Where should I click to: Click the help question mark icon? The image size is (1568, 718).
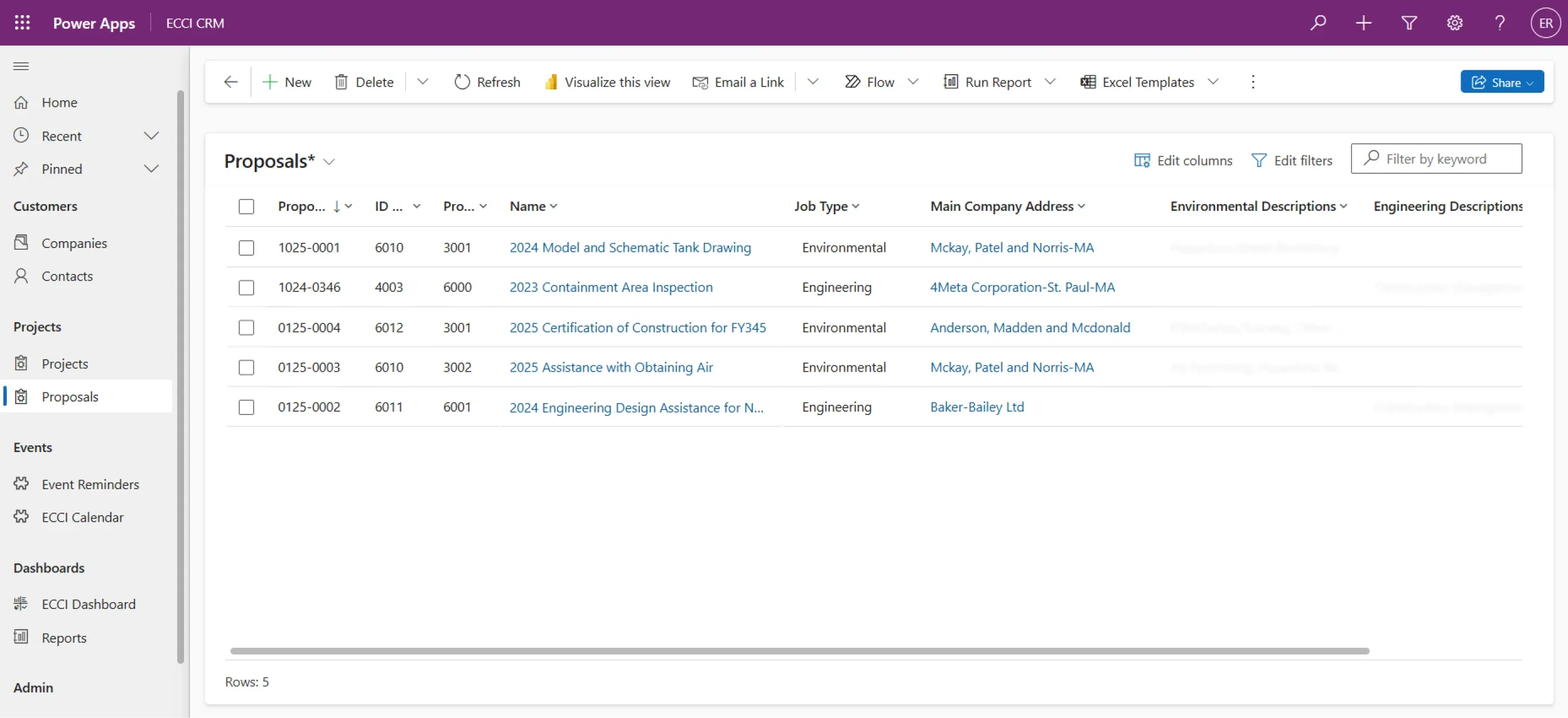[x=1499, y=22]
